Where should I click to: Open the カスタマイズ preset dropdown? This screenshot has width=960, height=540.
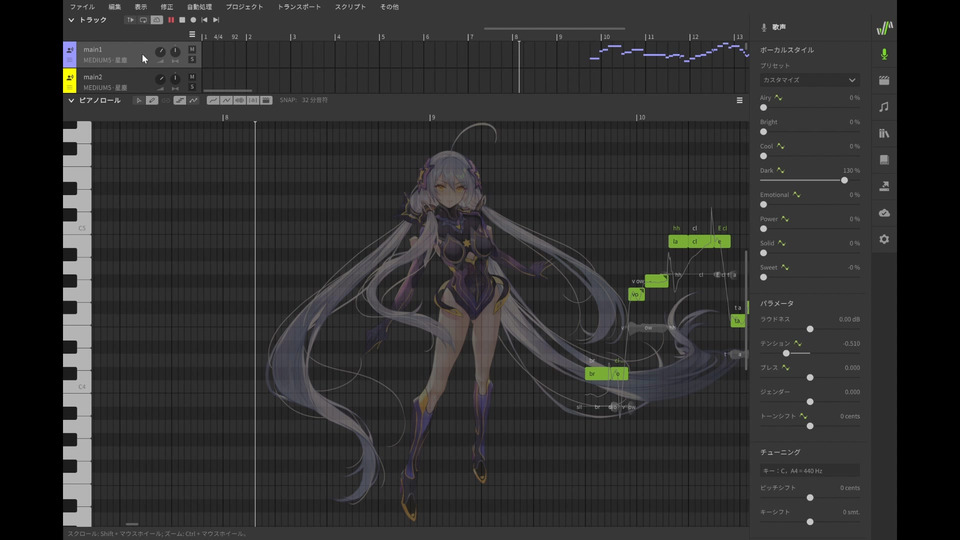click(809, 80)
